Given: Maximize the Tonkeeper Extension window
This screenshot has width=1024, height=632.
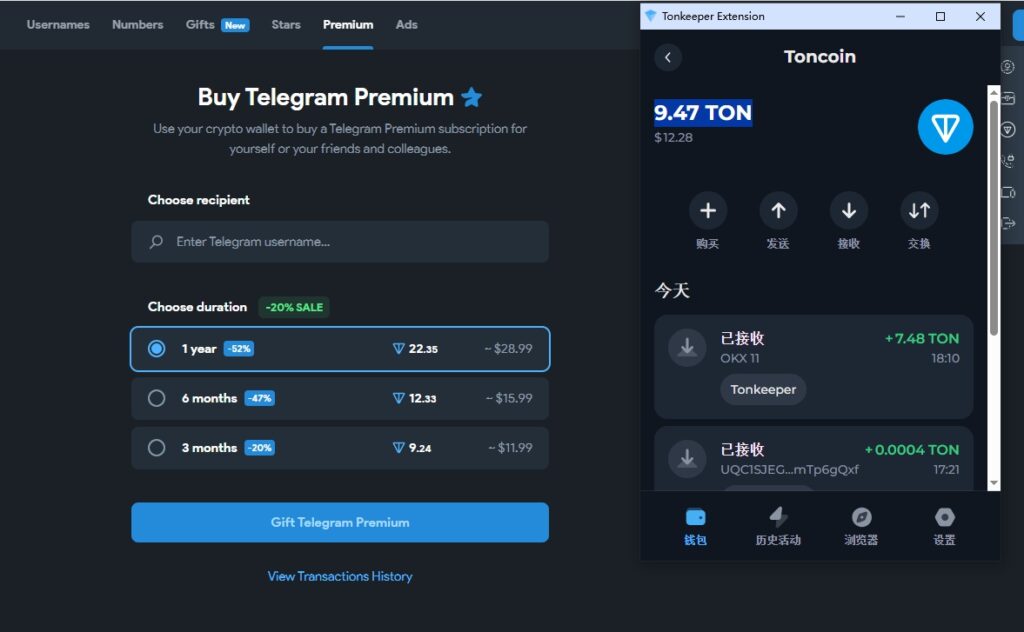Looking at the screenshot, I should [x=940, y=16].
